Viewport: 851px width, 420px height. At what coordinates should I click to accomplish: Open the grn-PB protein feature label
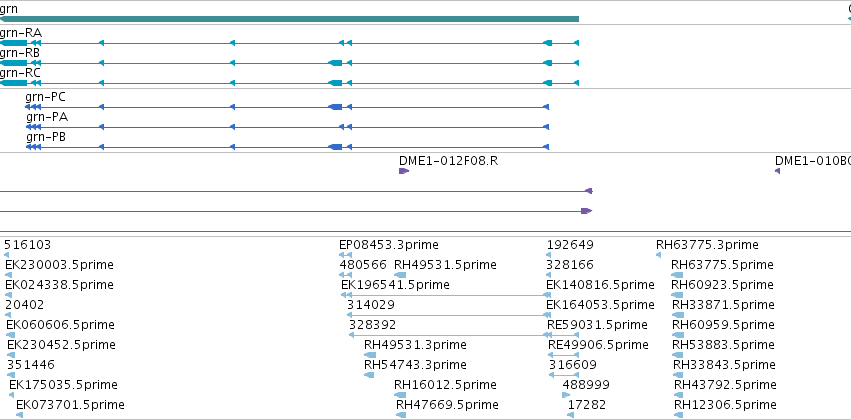[x=46, y=137]
